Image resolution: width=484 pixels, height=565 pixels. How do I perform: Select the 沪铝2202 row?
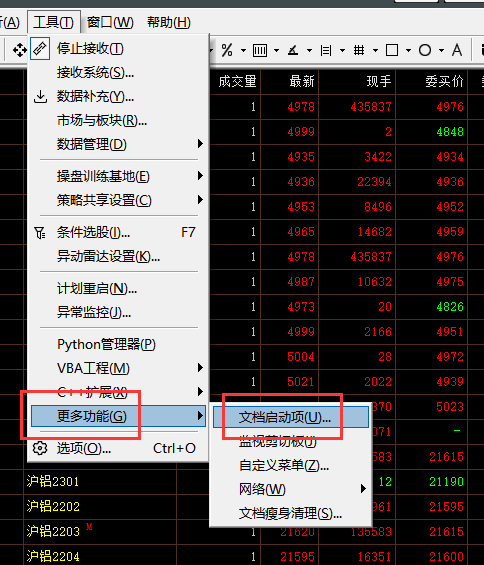tap(53, 507)
